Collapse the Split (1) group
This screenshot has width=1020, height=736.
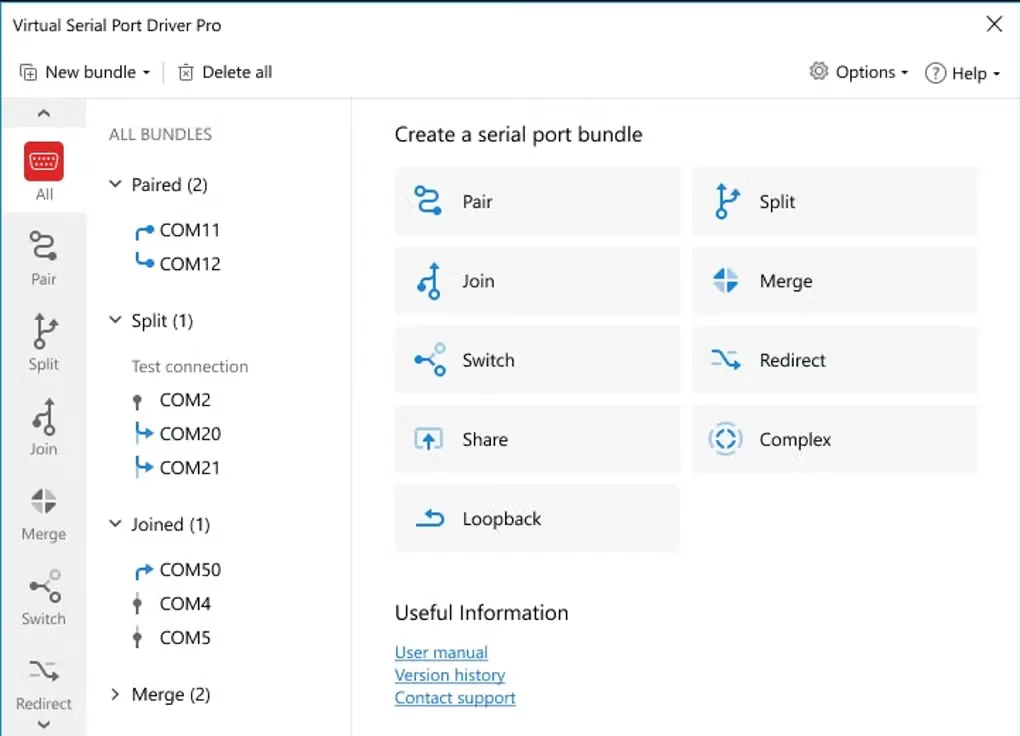click(x=115, y=320)
